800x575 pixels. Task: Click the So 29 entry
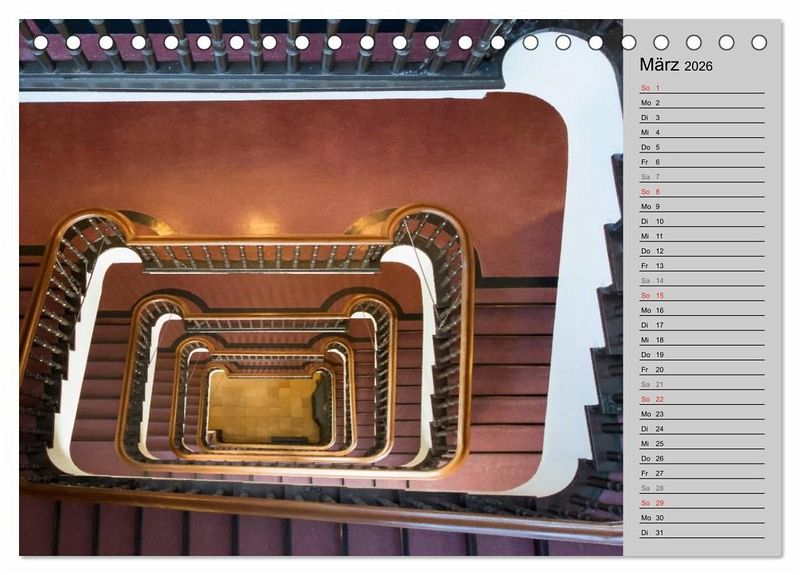700,503
